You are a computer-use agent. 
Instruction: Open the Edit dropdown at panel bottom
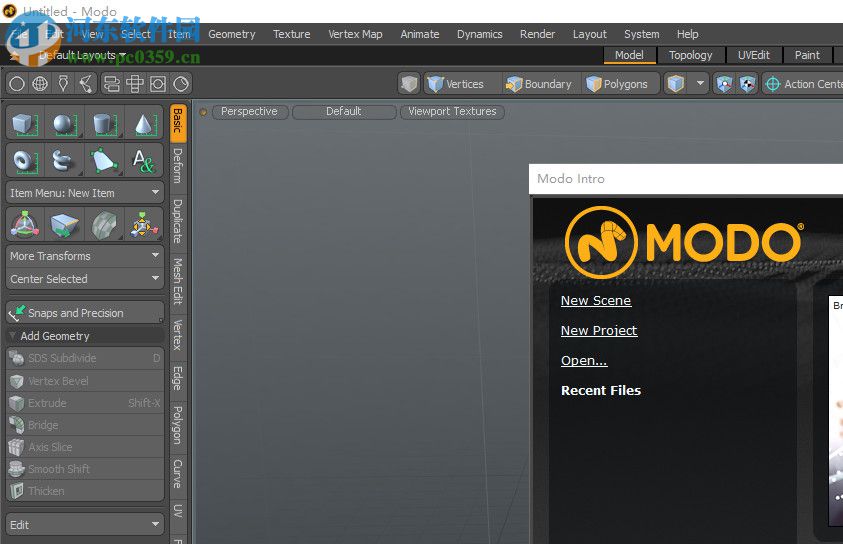click(85, 525)
